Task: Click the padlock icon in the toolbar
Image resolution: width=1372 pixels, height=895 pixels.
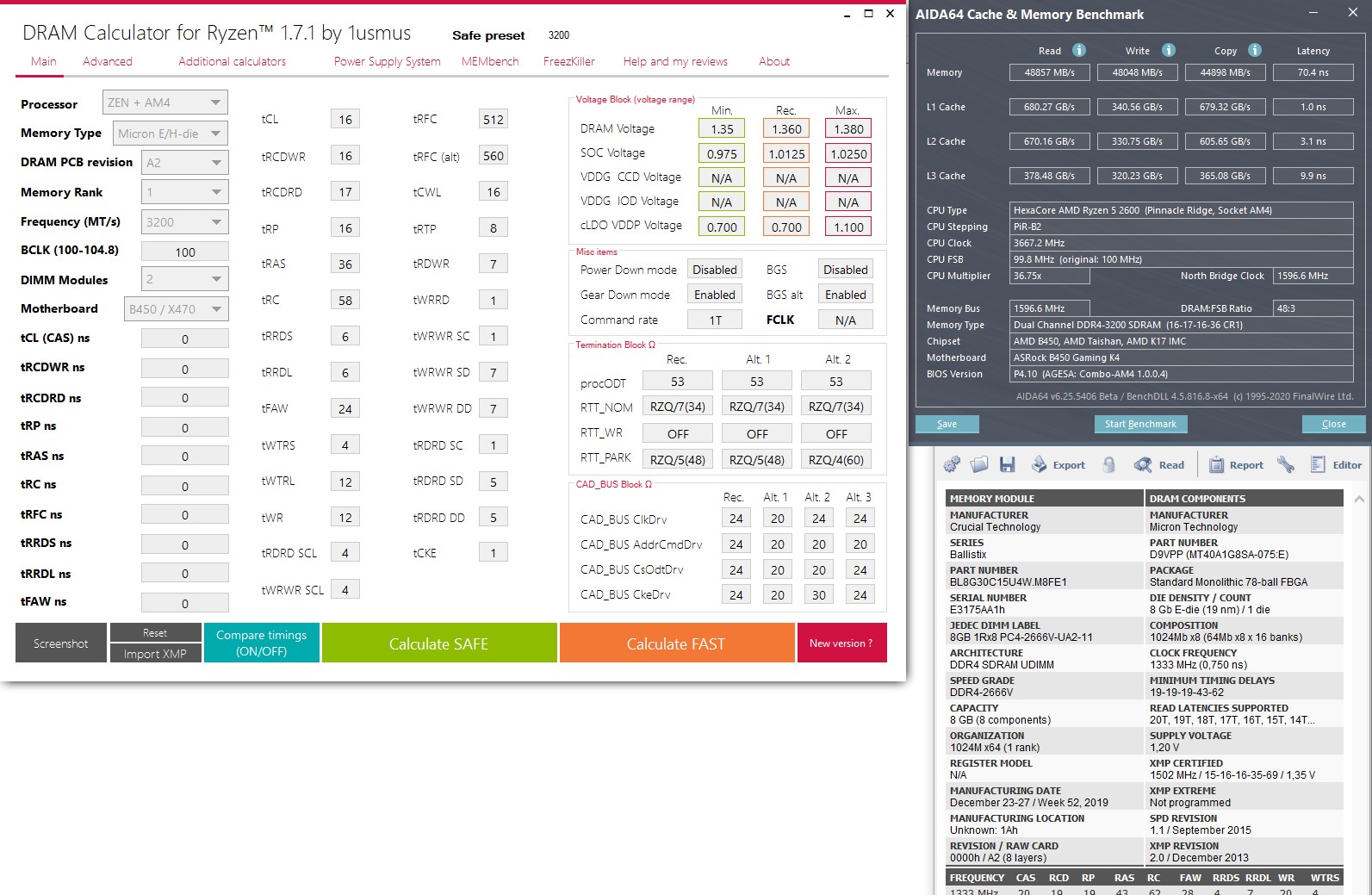Action: [x=1109, y=465]
